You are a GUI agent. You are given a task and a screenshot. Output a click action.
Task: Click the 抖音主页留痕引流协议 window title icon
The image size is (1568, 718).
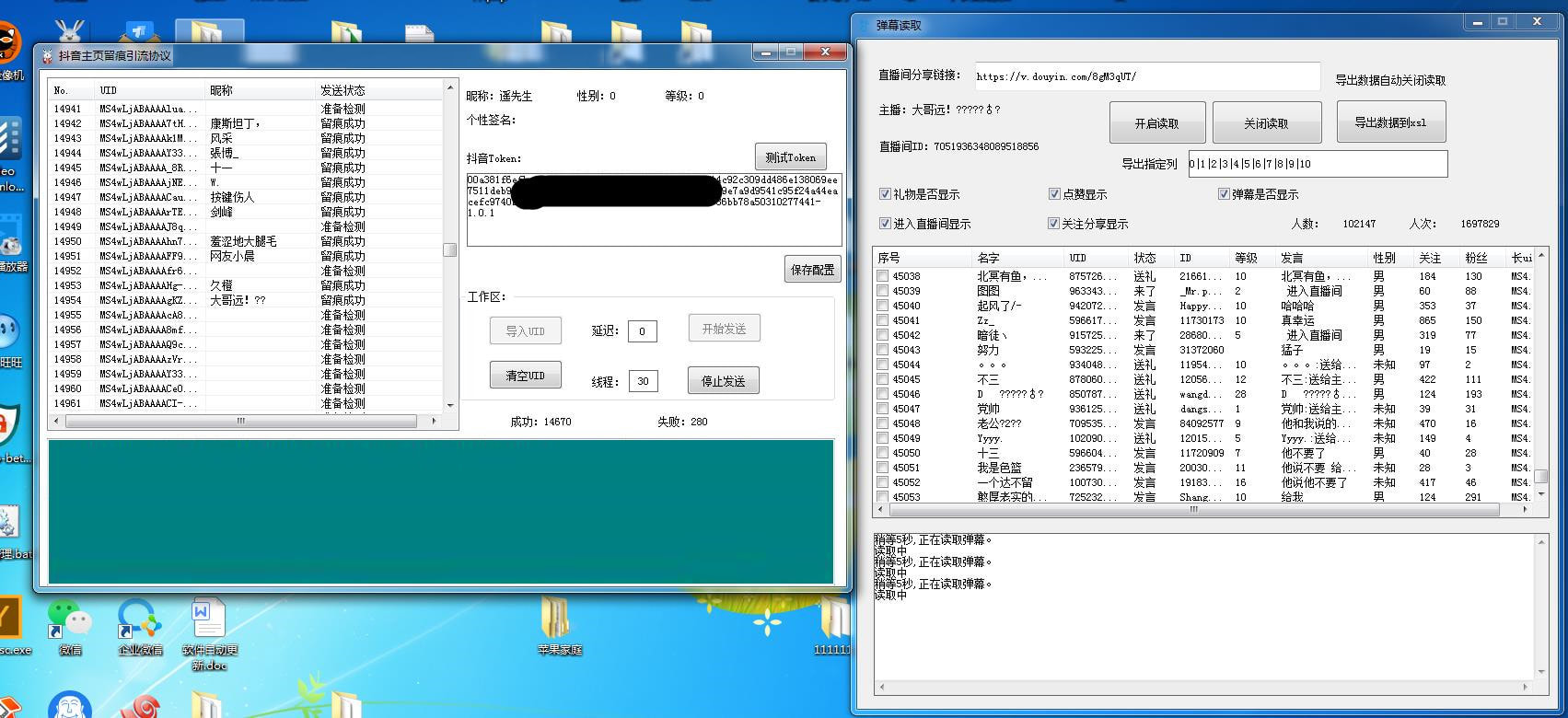(x=48, y=56)
